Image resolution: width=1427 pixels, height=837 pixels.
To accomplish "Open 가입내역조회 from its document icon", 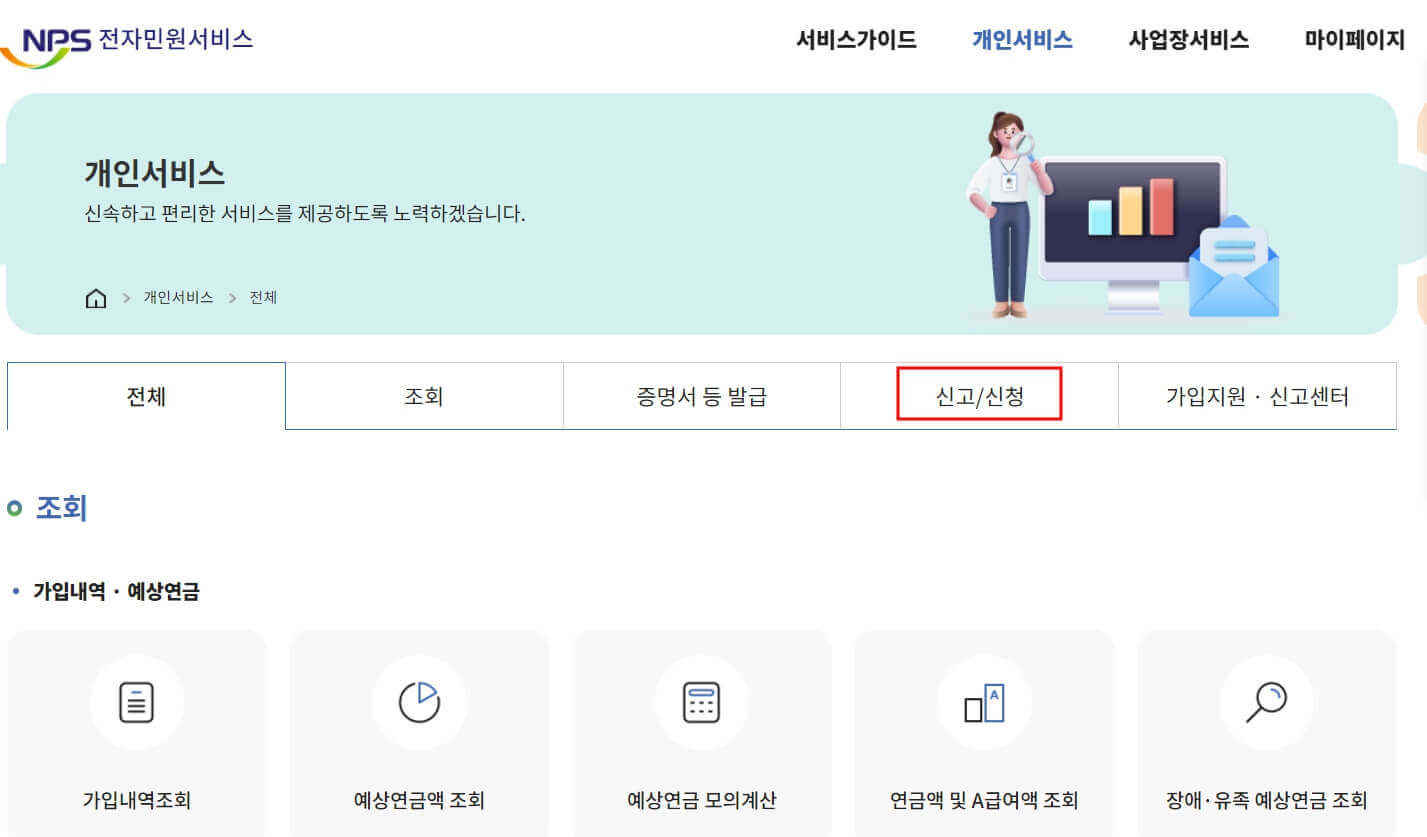I will [137, 702].
